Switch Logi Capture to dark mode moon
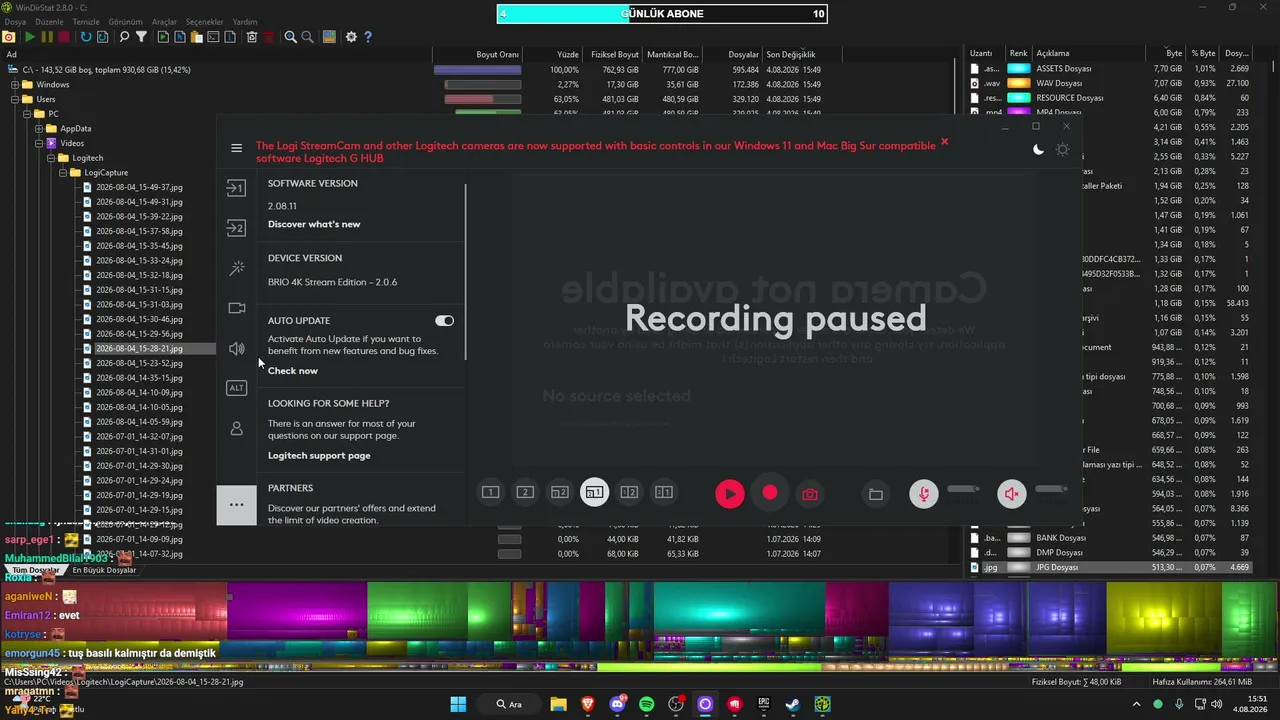This screenshot has width=1280, height=720. click(1038, 149)
